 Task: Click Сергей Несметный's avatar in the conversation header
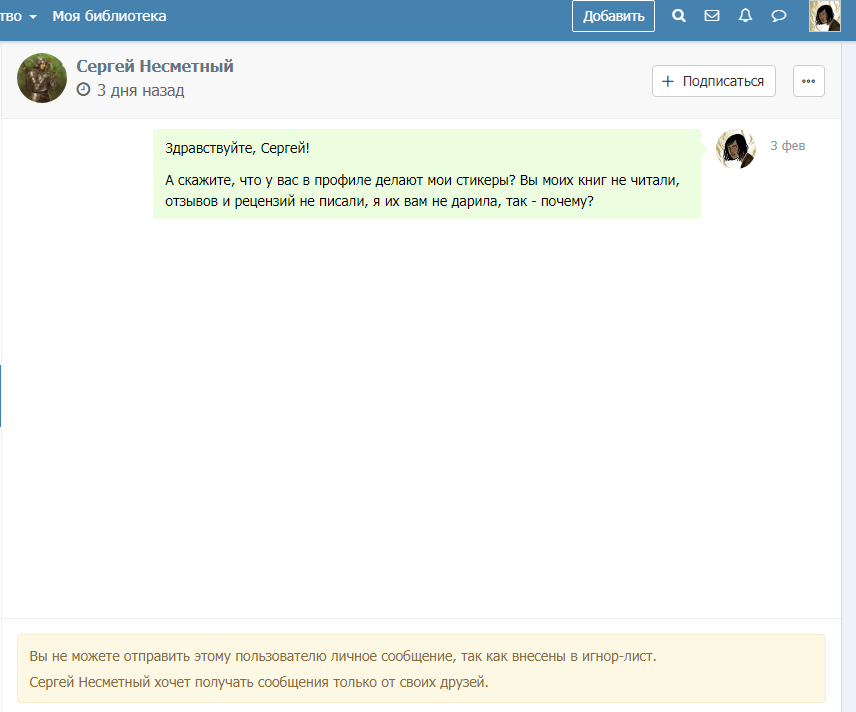pyautogui.click(x=42, y=78)
